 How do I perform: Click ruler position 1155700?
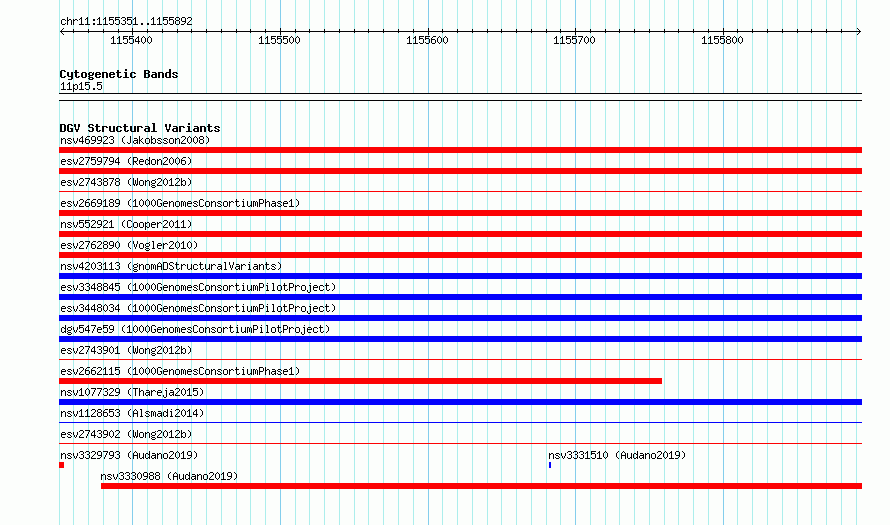(574, 40)
